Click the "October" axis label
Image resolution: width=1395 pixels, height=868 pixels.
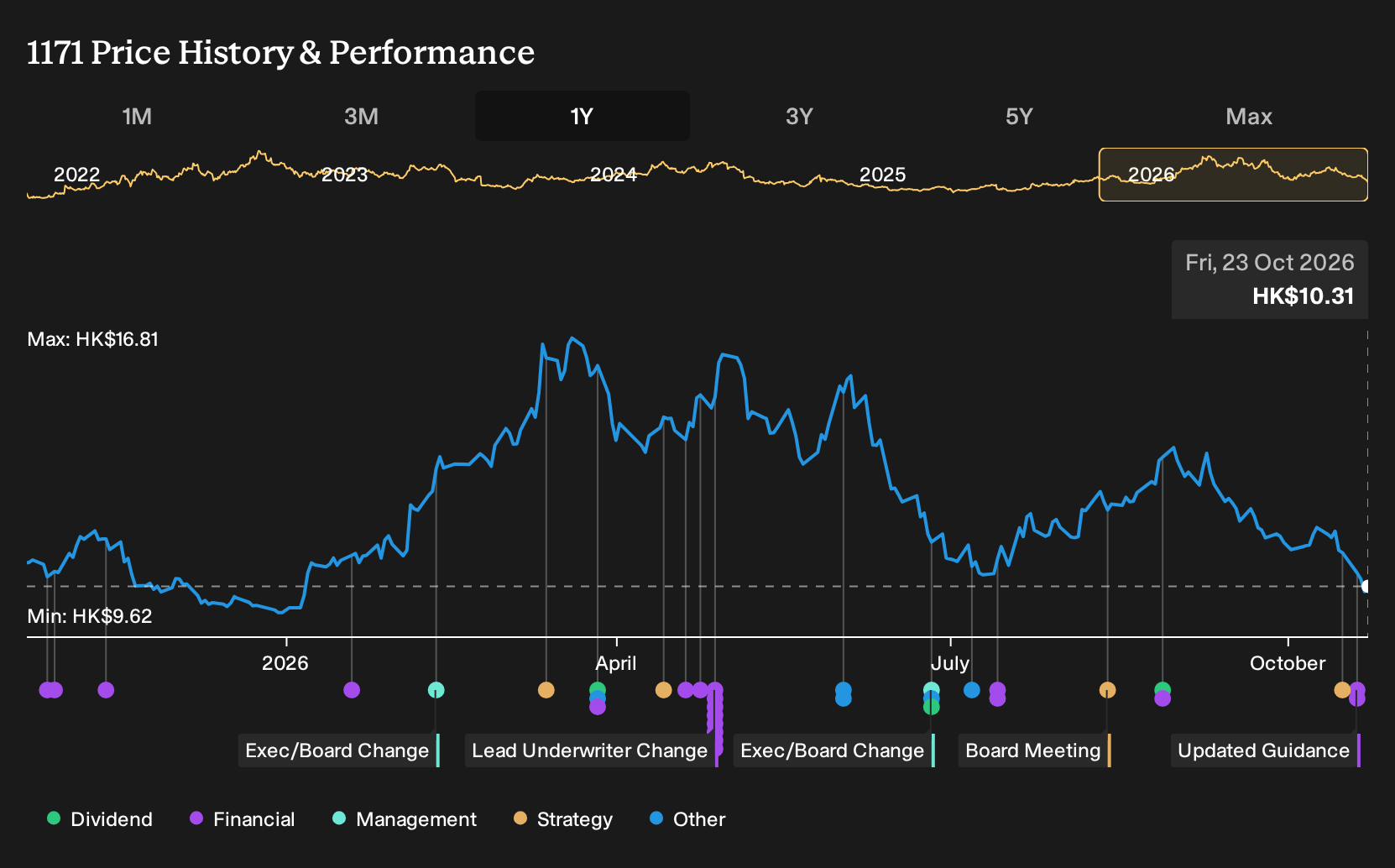coord(1288,663)
